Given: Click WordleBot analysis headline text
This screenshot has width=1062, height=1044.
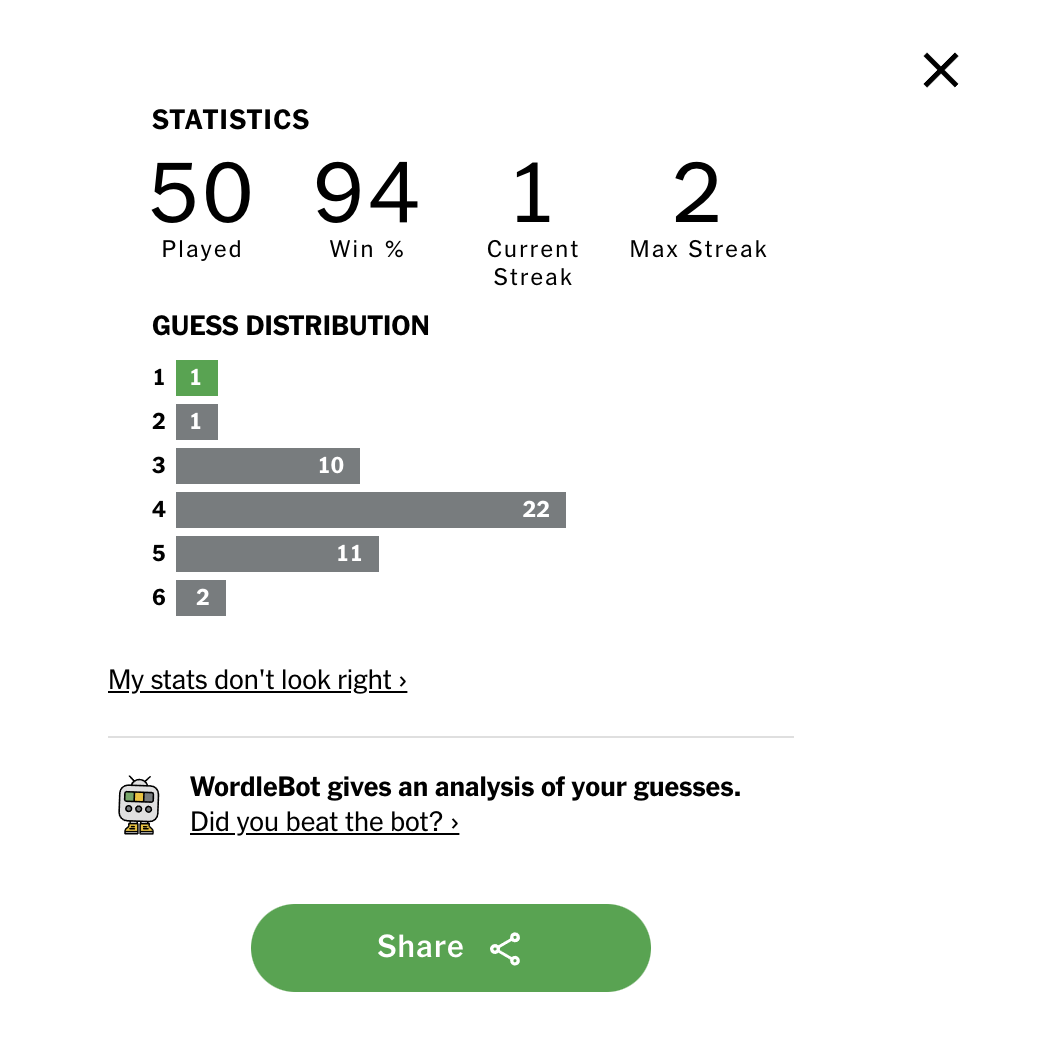Looking at the screenshot, I should coord(465,787).
